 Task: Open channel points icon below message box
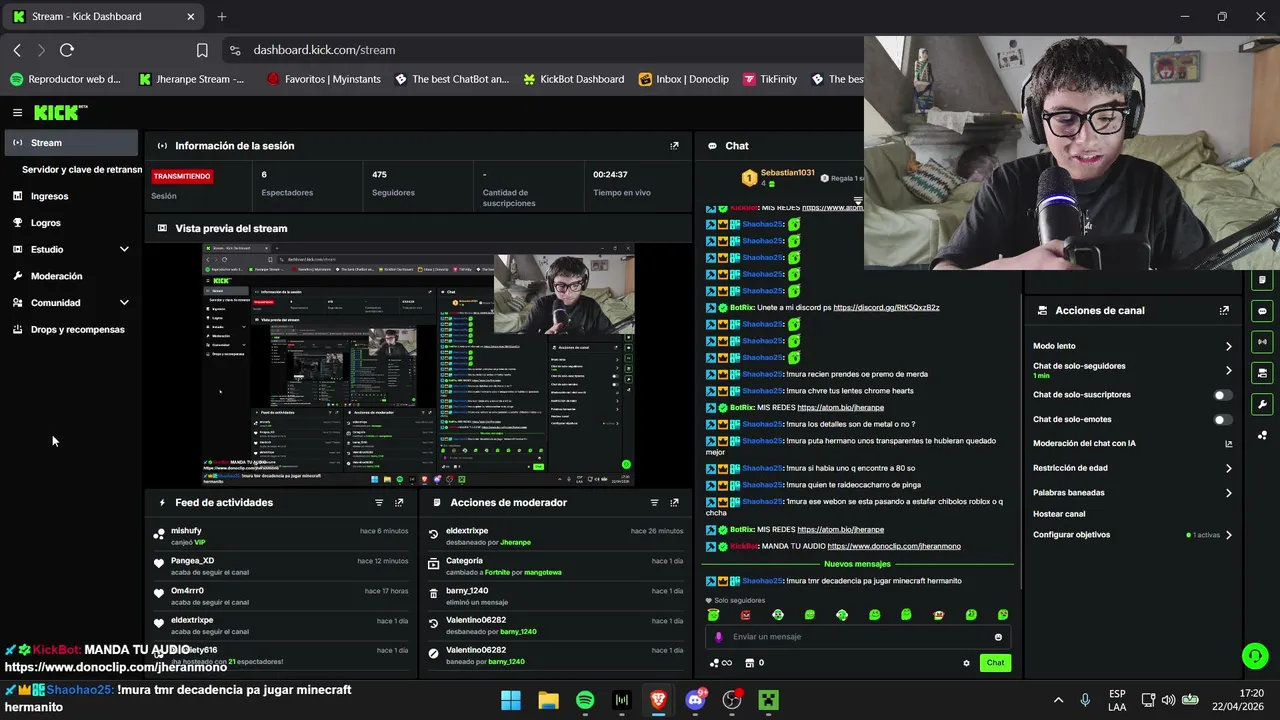[x=720, y=663]
